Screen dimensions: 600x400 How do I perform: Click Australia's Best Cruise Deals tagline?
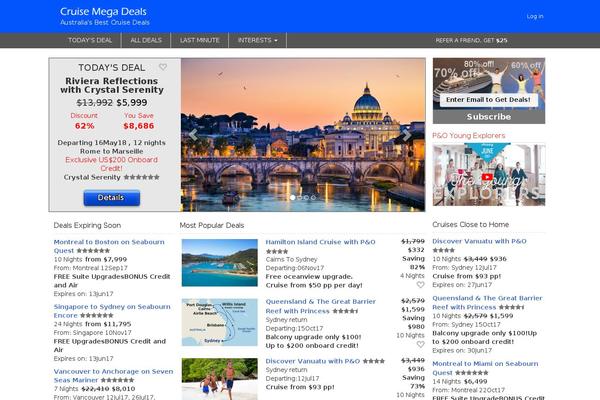tap(104, 22)
